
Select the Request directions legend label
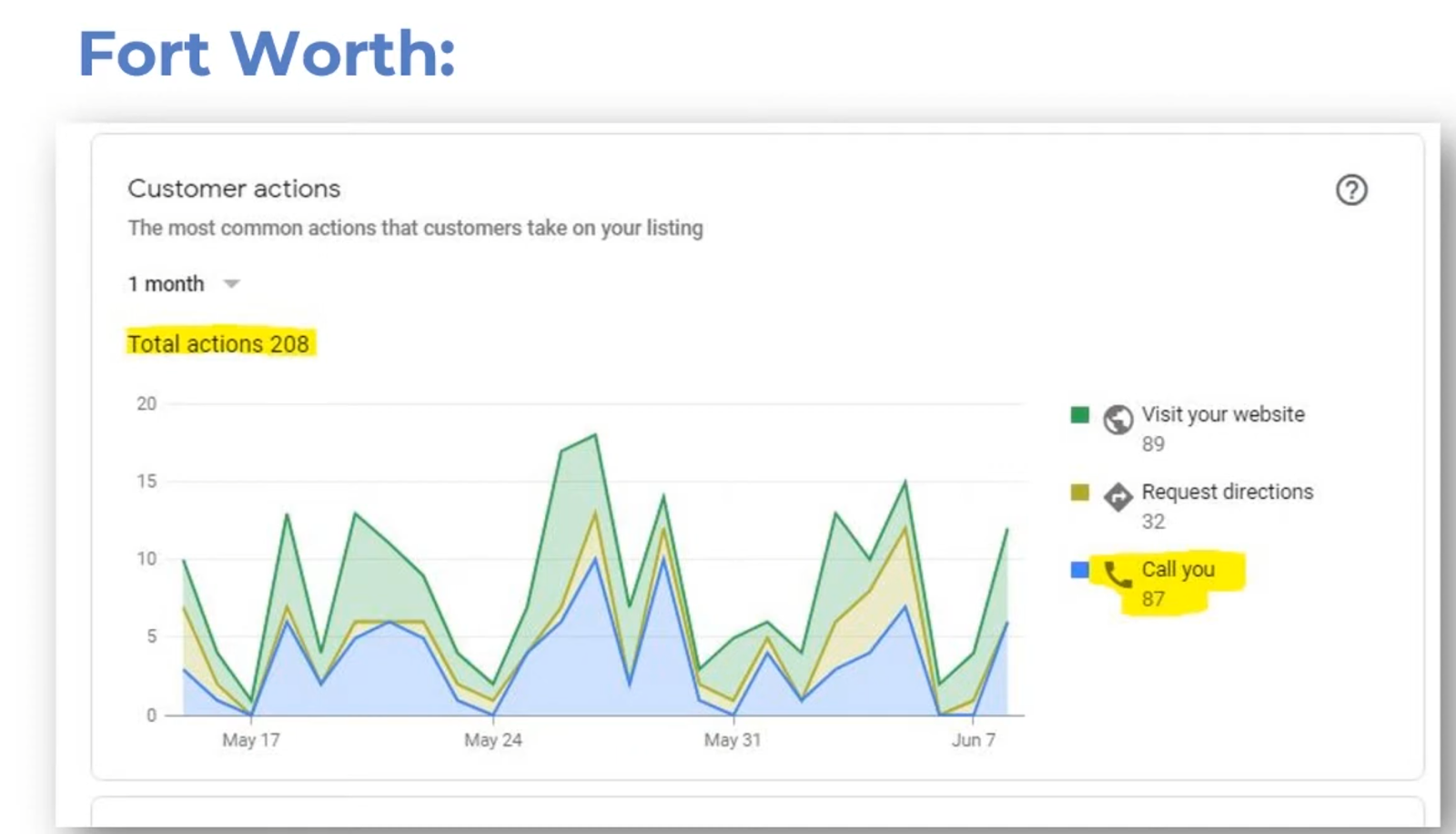pyautogui.click(x=1227, y=492)
